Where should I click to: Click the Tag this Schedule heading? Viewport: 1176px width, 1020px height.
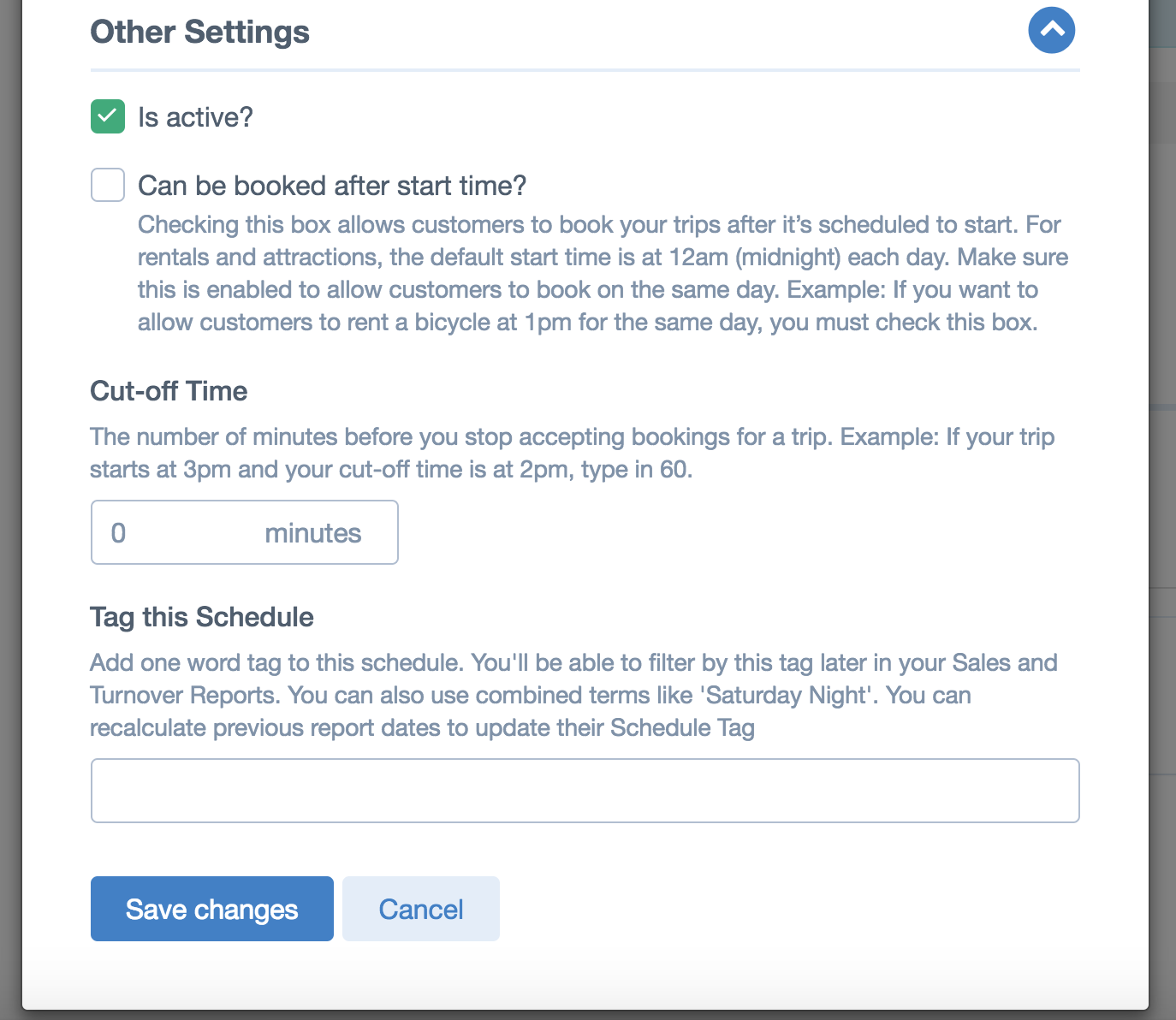[202, 617]
